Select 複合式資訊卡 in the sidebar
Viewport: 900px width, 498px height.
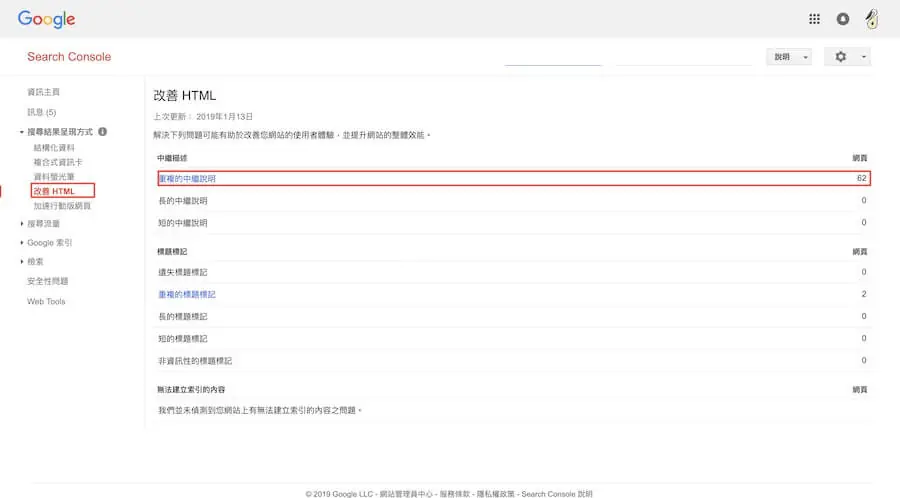(x=58, y=162)
